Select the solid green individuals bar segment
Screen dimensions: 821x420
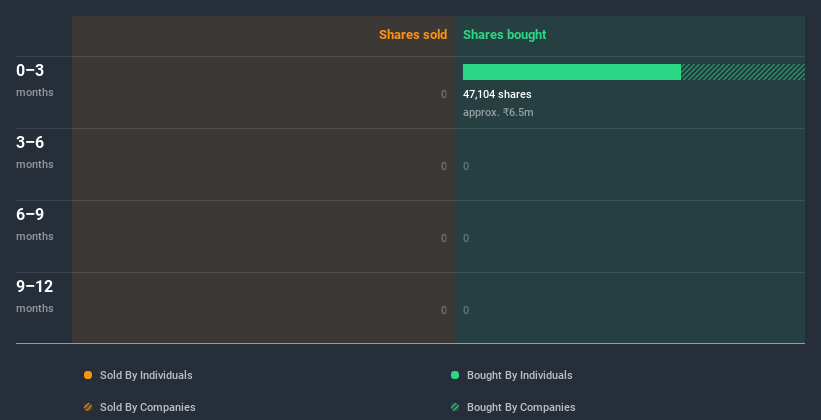(572, 72)
